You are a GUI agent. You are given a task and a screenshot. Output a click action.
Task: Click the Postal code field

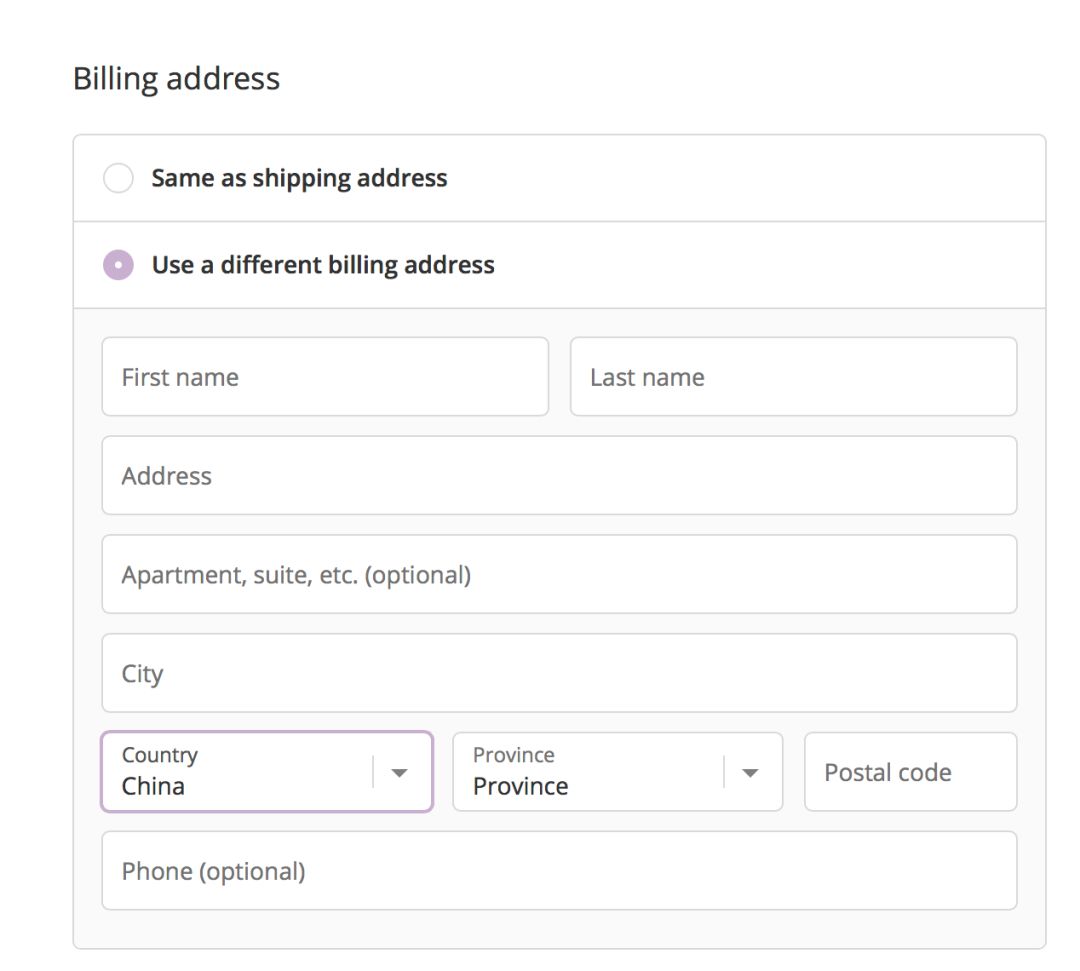pos(910,772)
